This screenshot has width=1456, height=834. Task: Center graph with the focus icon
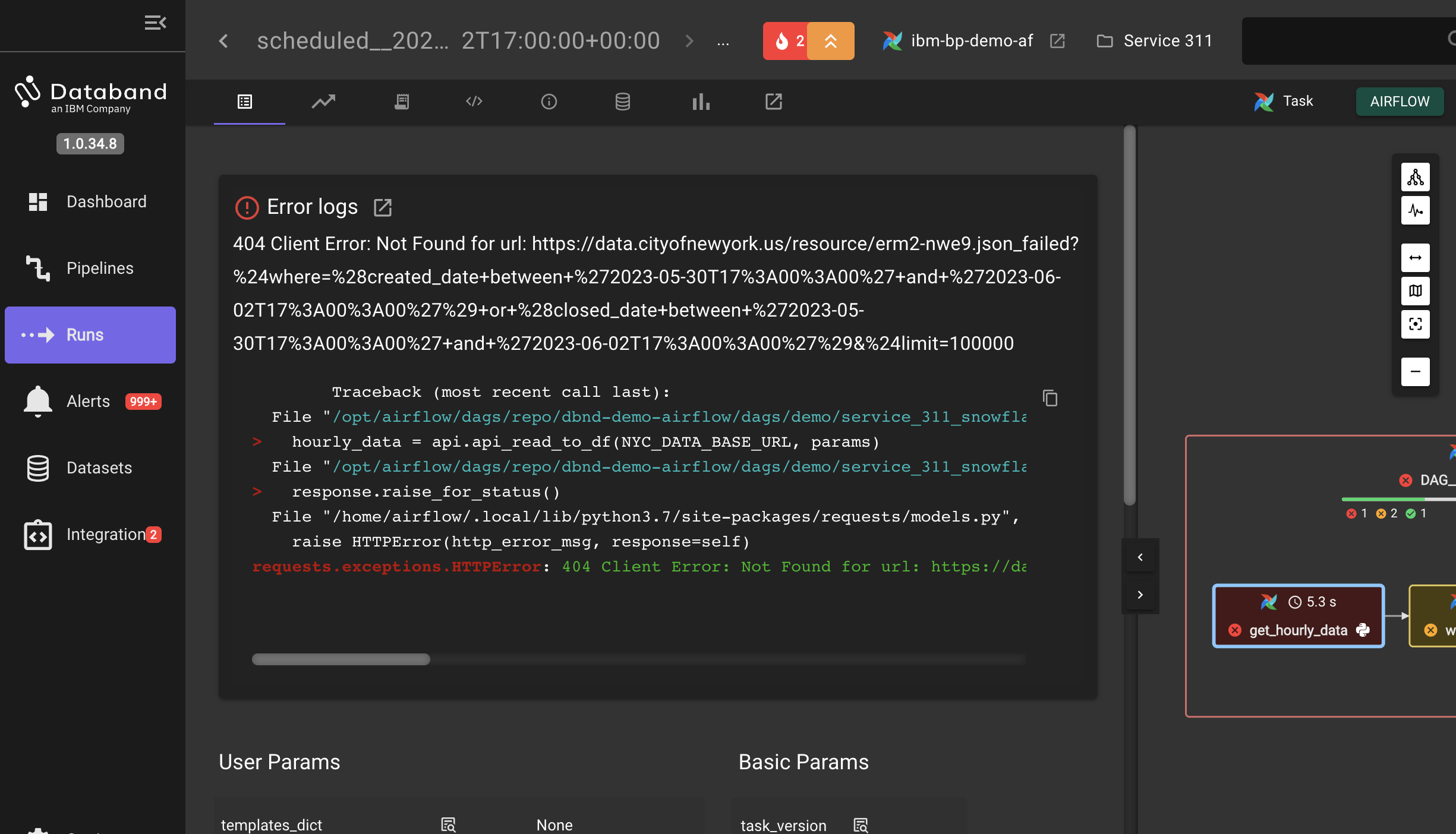(x=1415, y=324)
